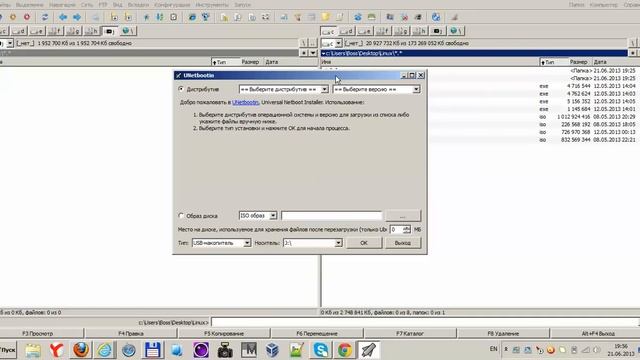Click the orange circle toolbar icon
The image size is (640, 360).
(x=13, y=17)
